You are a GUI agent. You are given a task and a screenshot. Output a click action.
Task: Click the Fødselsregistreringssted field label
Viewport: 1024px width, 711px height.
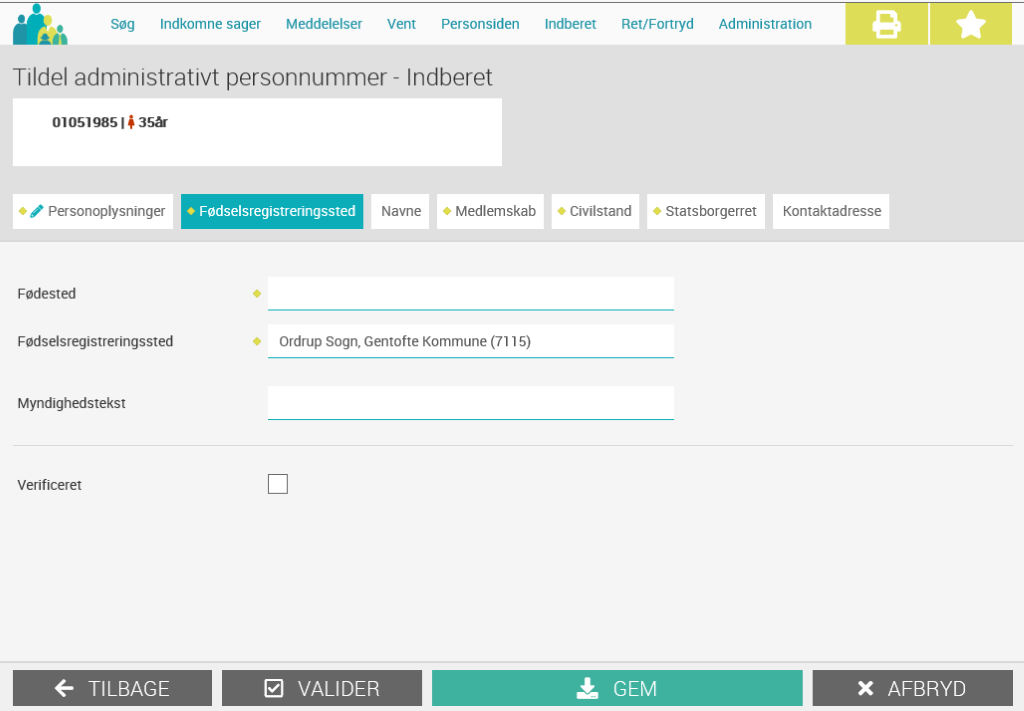[95, 341]
